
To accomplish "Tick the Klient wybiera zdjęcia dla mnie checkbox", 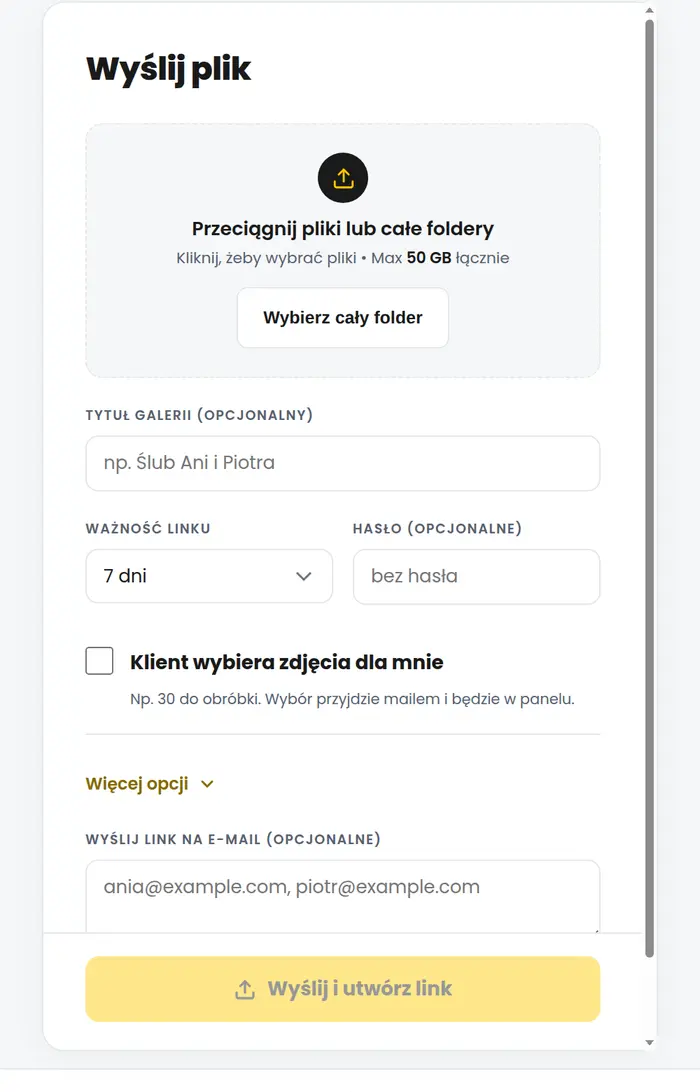I will pyautogui.click(x=100, y=661).
